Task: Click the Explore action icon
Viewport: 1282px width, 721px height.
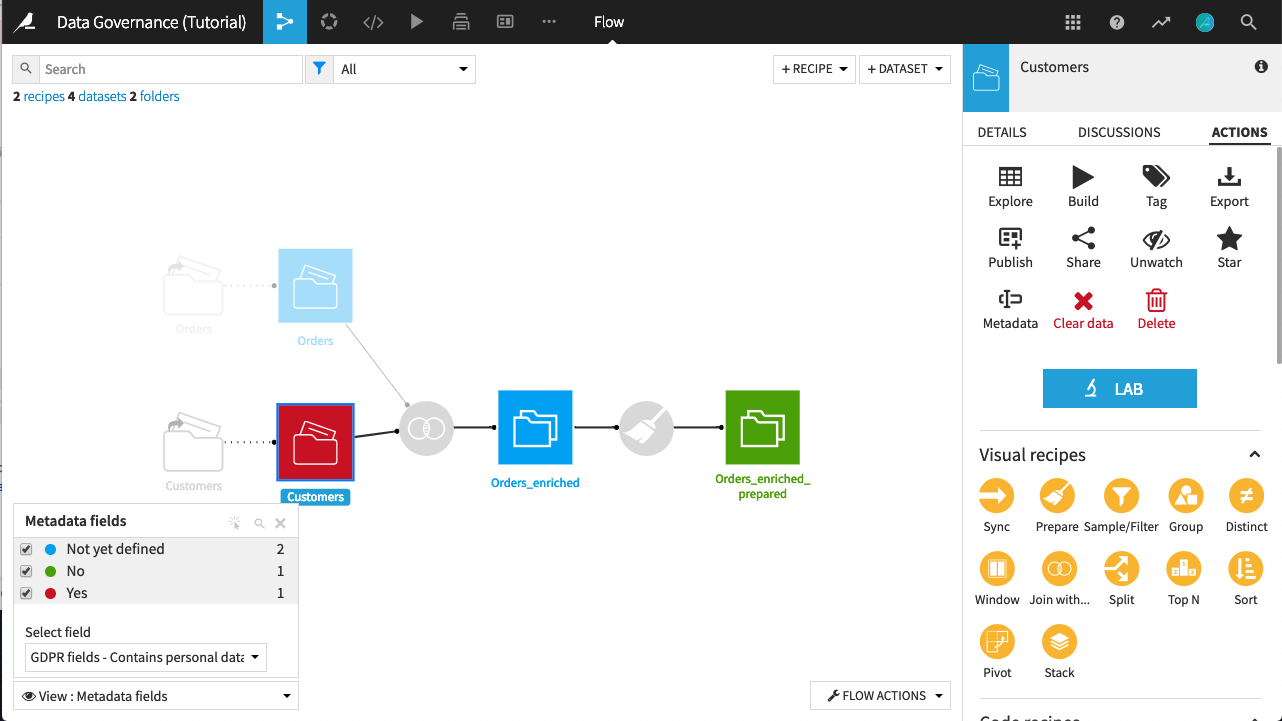Action: tap(1010, 178)
